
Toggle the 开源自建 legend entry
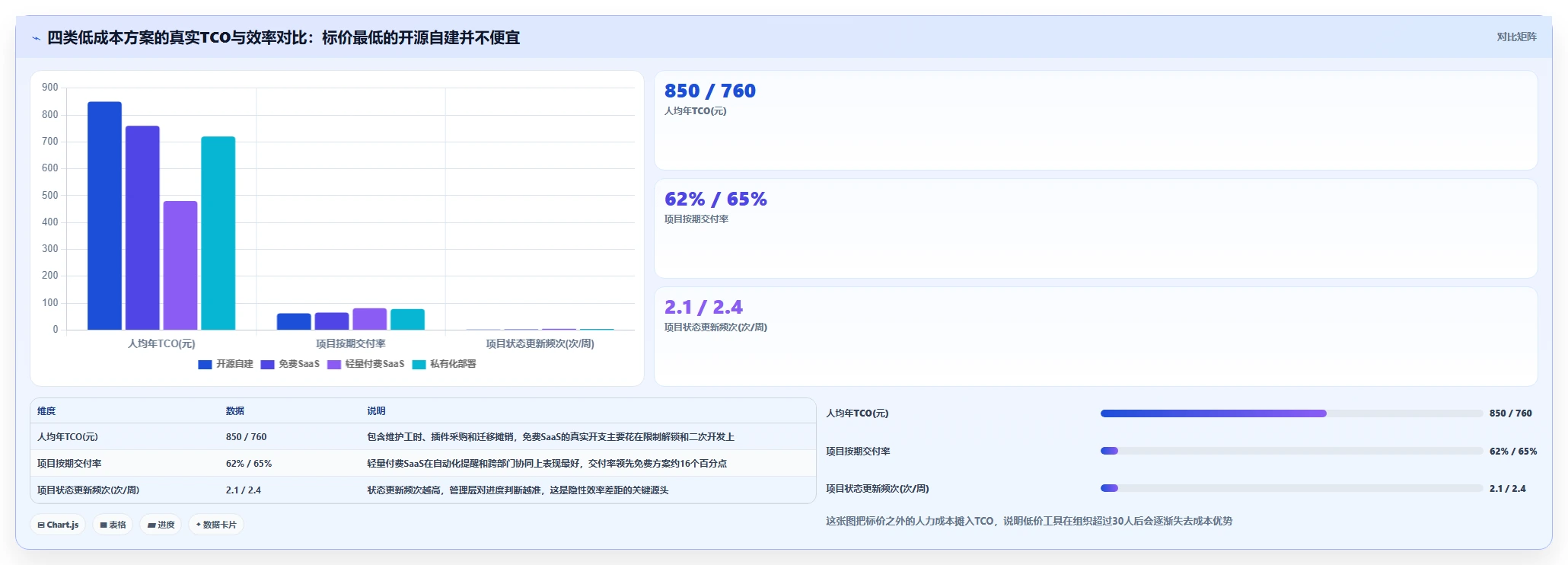(225, 364)
